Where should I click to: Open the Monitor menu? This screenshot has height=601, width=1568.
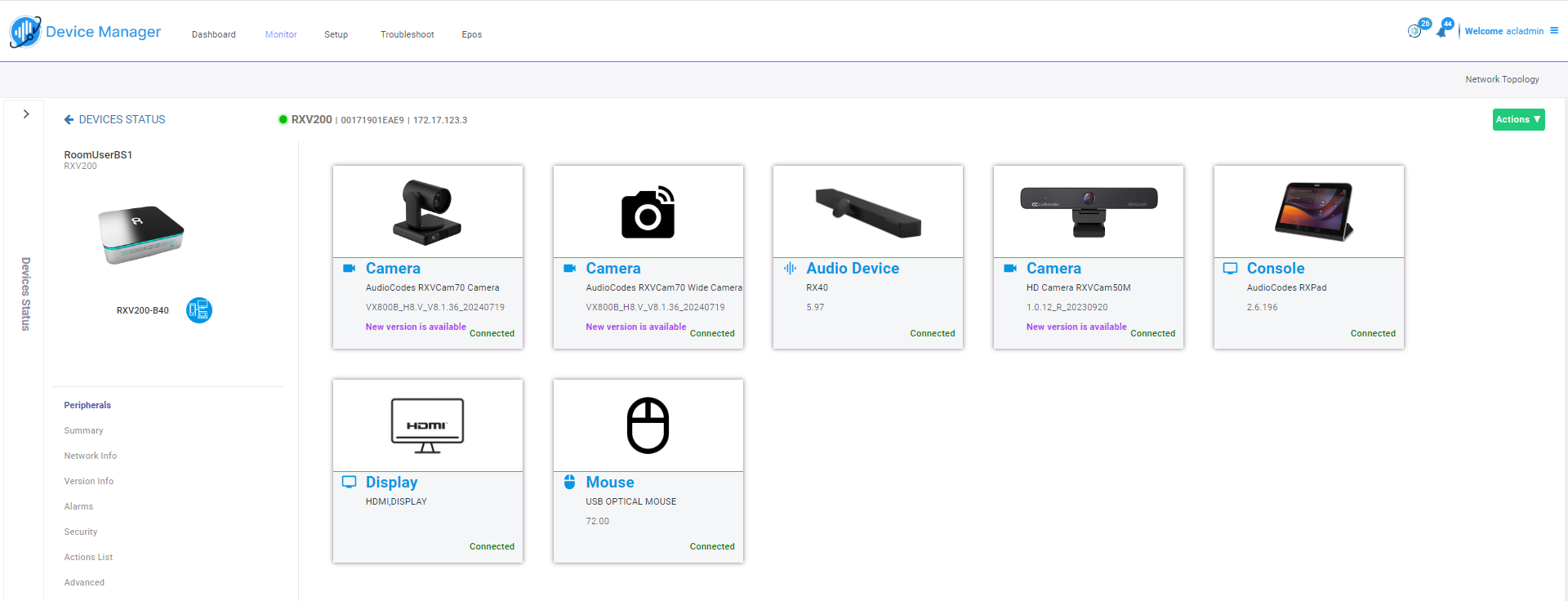(x=281, y=34)
